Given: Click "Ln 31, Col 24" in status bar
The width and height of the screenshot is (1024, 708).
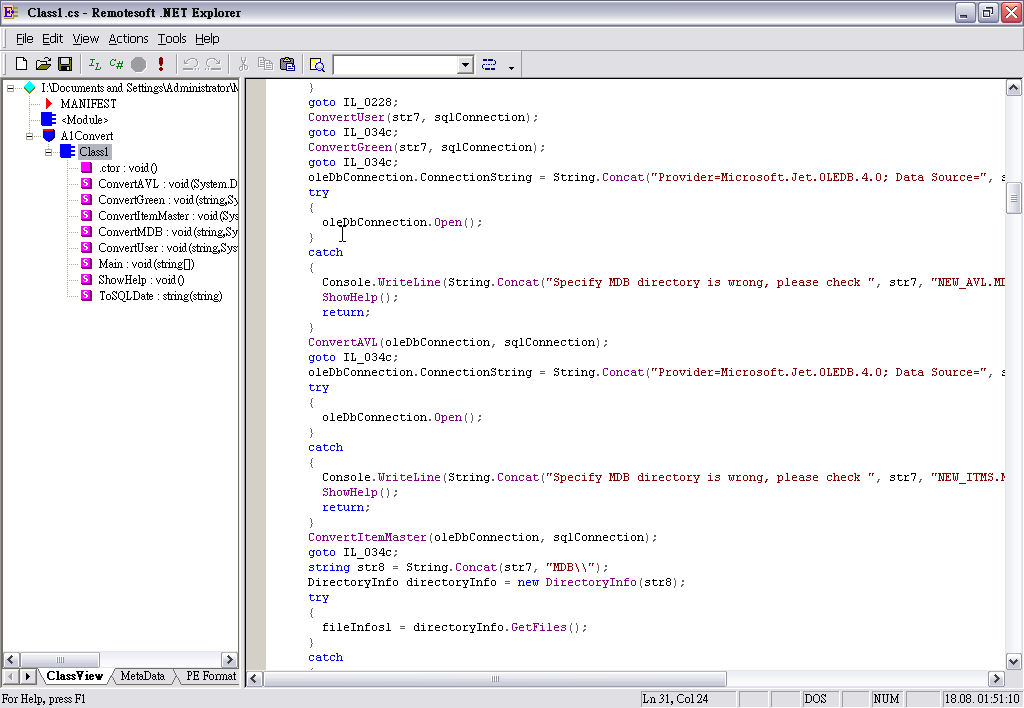Looking at the screenshot, I should pyautogui.click(x=675, y=699).
